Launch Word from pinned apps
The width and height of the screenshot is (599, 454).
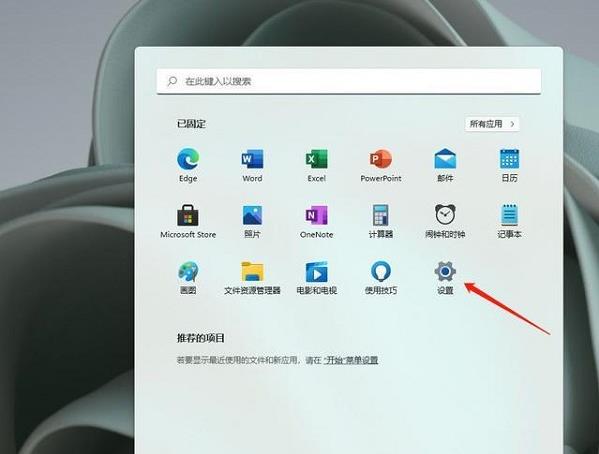[x=252, y=165]
